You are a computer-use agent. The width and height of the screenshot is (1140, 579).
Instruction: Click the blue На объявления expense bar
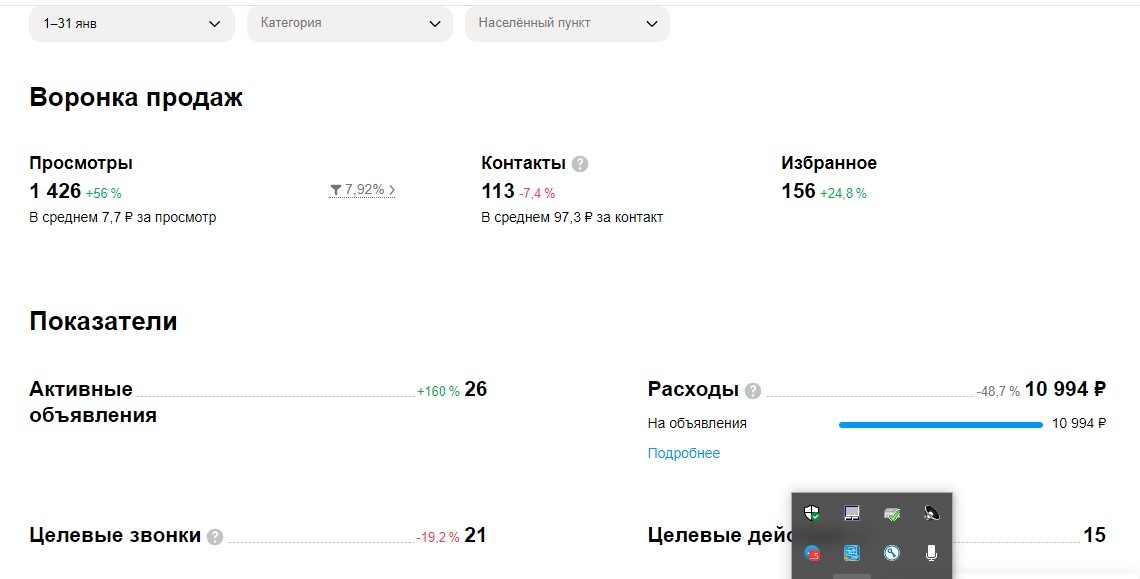click(941, 425)
